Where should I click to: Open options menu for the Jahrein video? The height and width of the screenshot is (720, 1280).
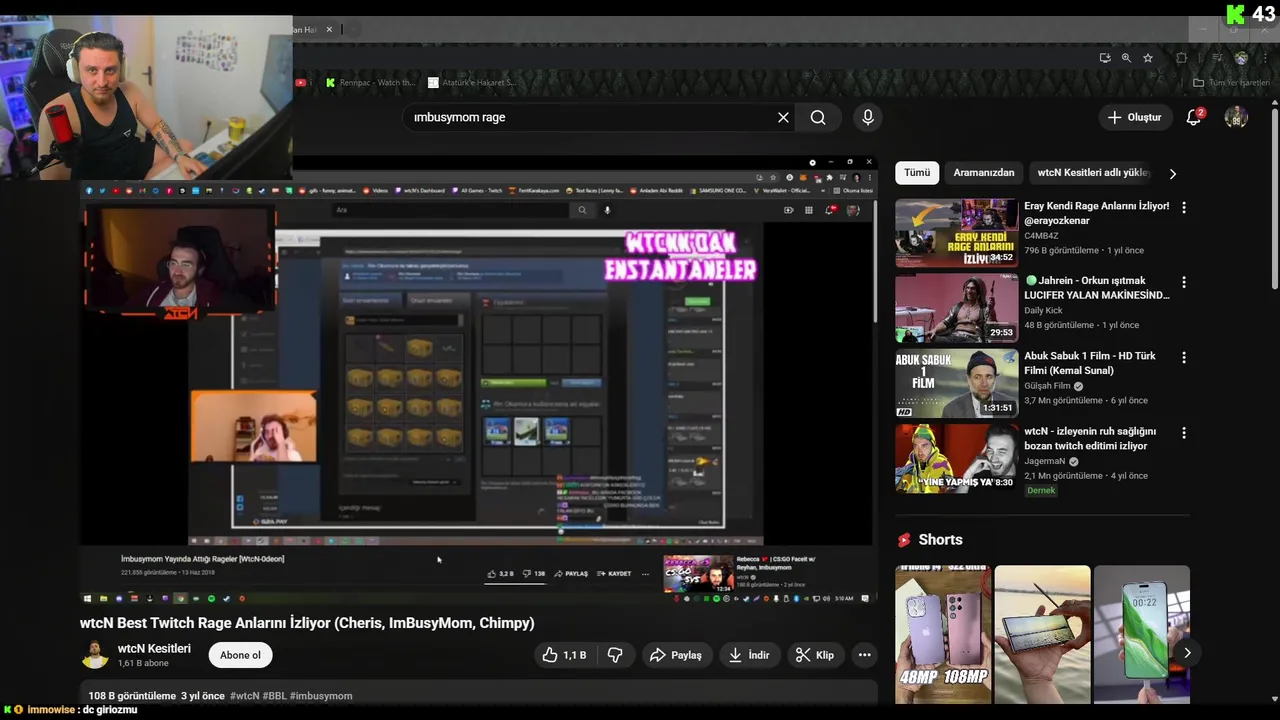pyautogui.click(x=1184, y=282)
